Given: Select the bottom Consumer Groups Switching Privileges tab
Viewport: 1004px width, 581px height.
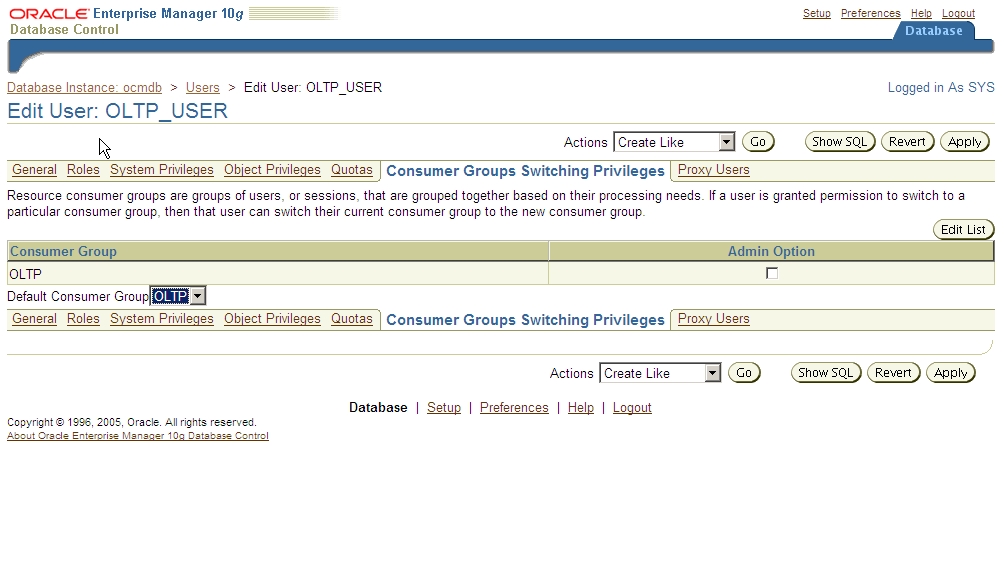Looking at the screenshot, I should (x=525, y=320).
